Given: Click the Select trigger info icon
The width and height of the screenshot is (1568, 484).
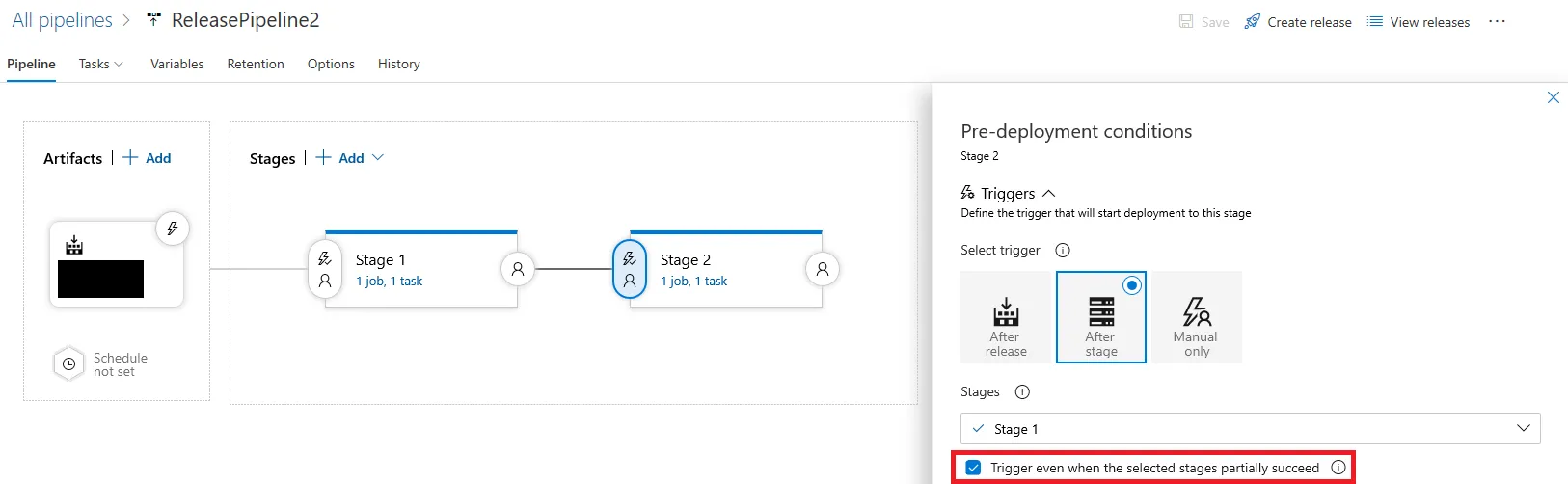Looking at the screenshot, I should coord(1063,251).
